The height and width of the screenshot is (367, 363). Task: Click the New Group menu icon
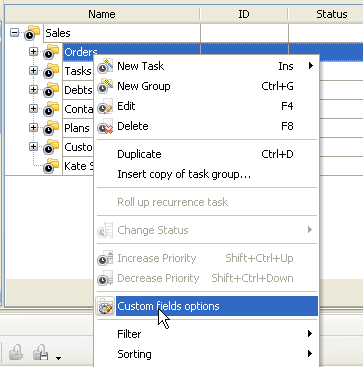click(x=105, y=86)
